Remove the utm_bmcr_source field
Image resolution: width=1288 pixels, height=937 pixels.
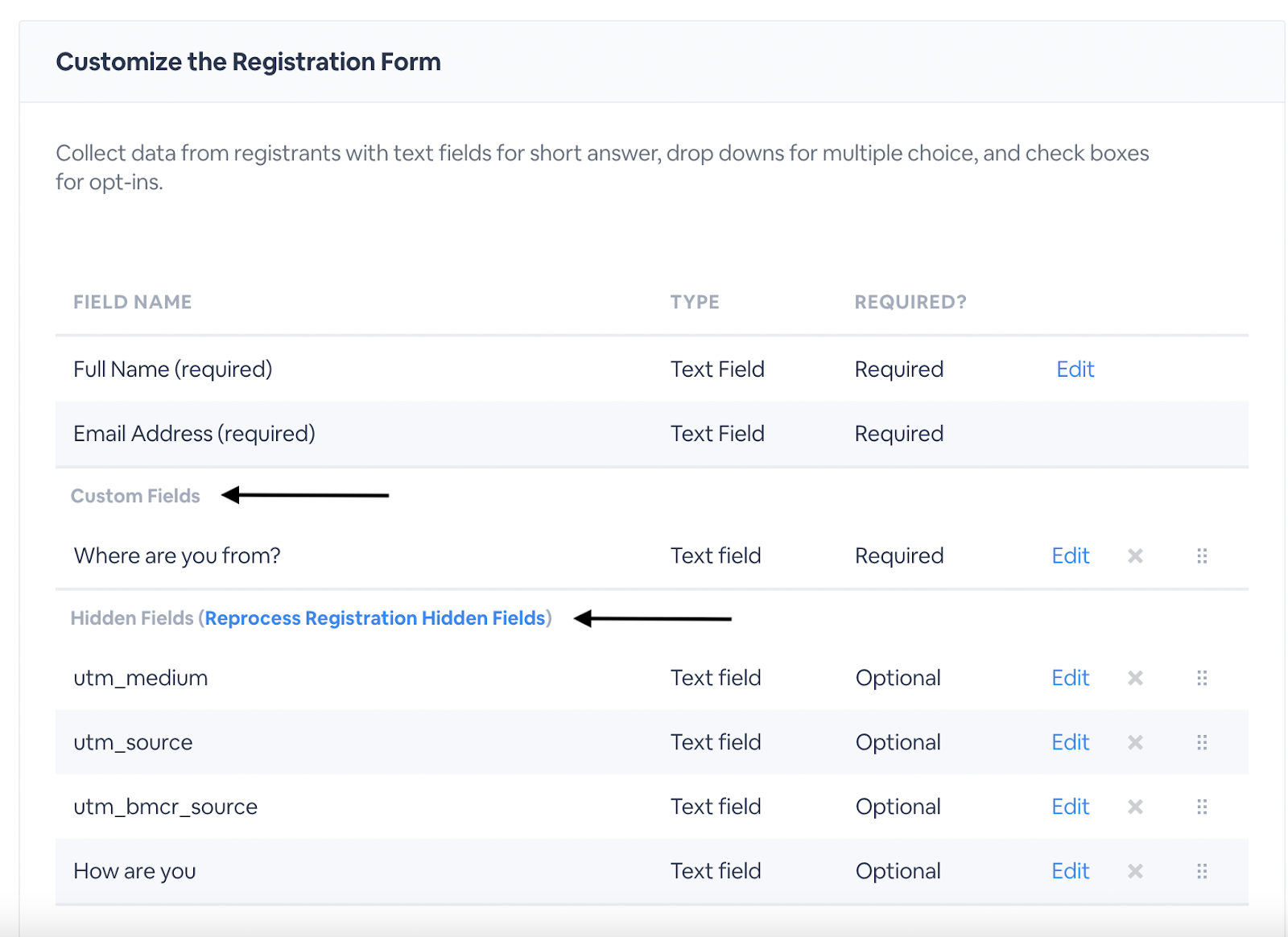(x=1135, y=807)
